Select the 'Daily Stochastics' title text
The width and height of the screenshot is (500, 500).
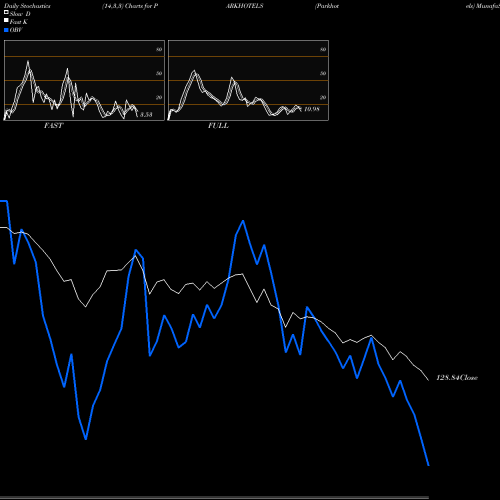tap(27, 6)
